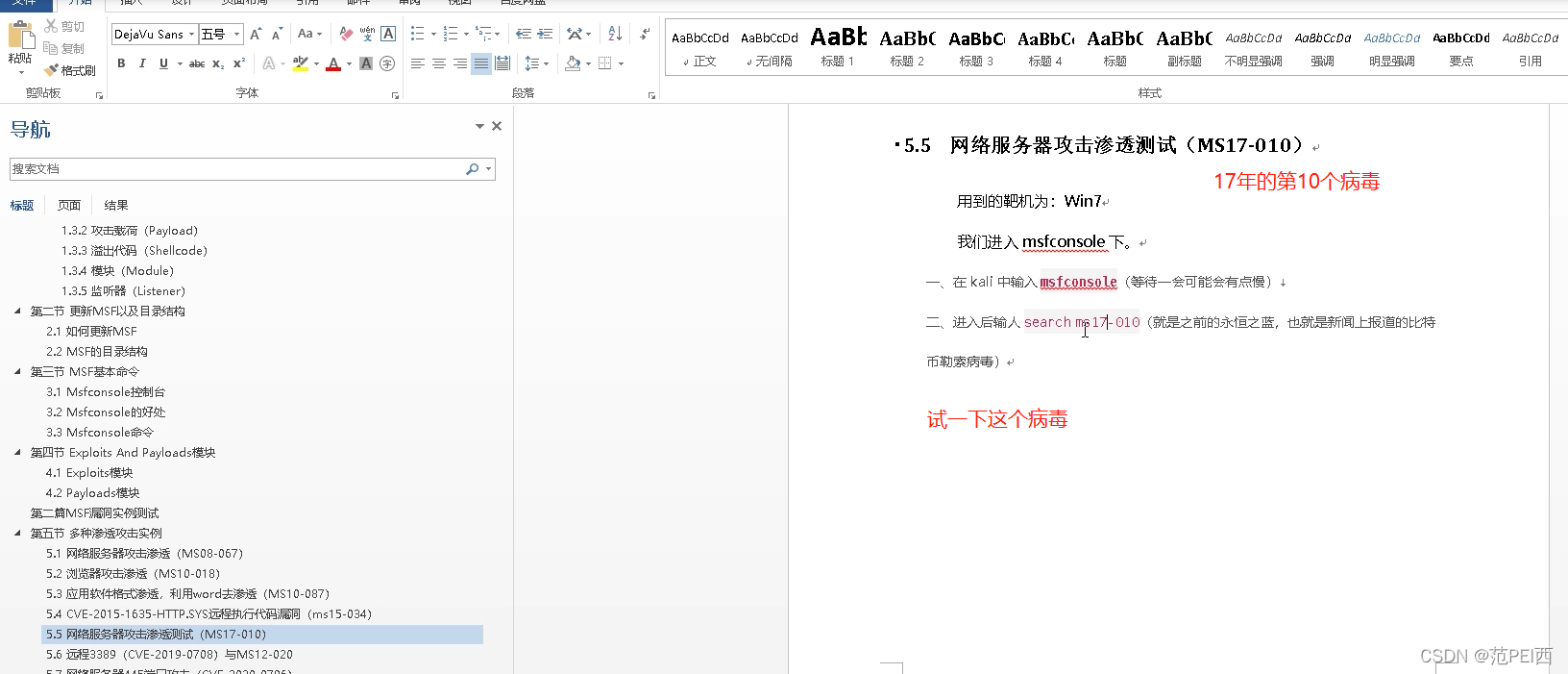Screen dimensions: 1568x674
Task: Open highlight color dropdown arrow
Action: point(315,63)
